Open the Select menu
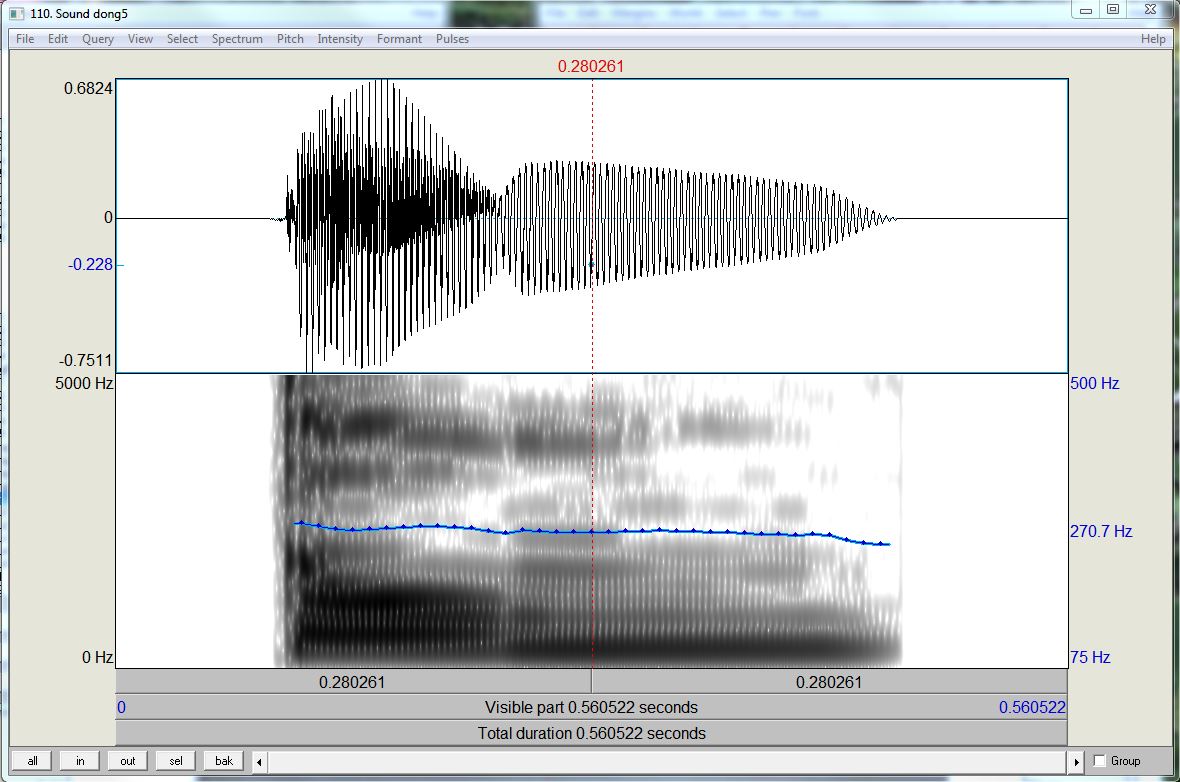This screenshot has width=1180, height=782. [182, 39]
